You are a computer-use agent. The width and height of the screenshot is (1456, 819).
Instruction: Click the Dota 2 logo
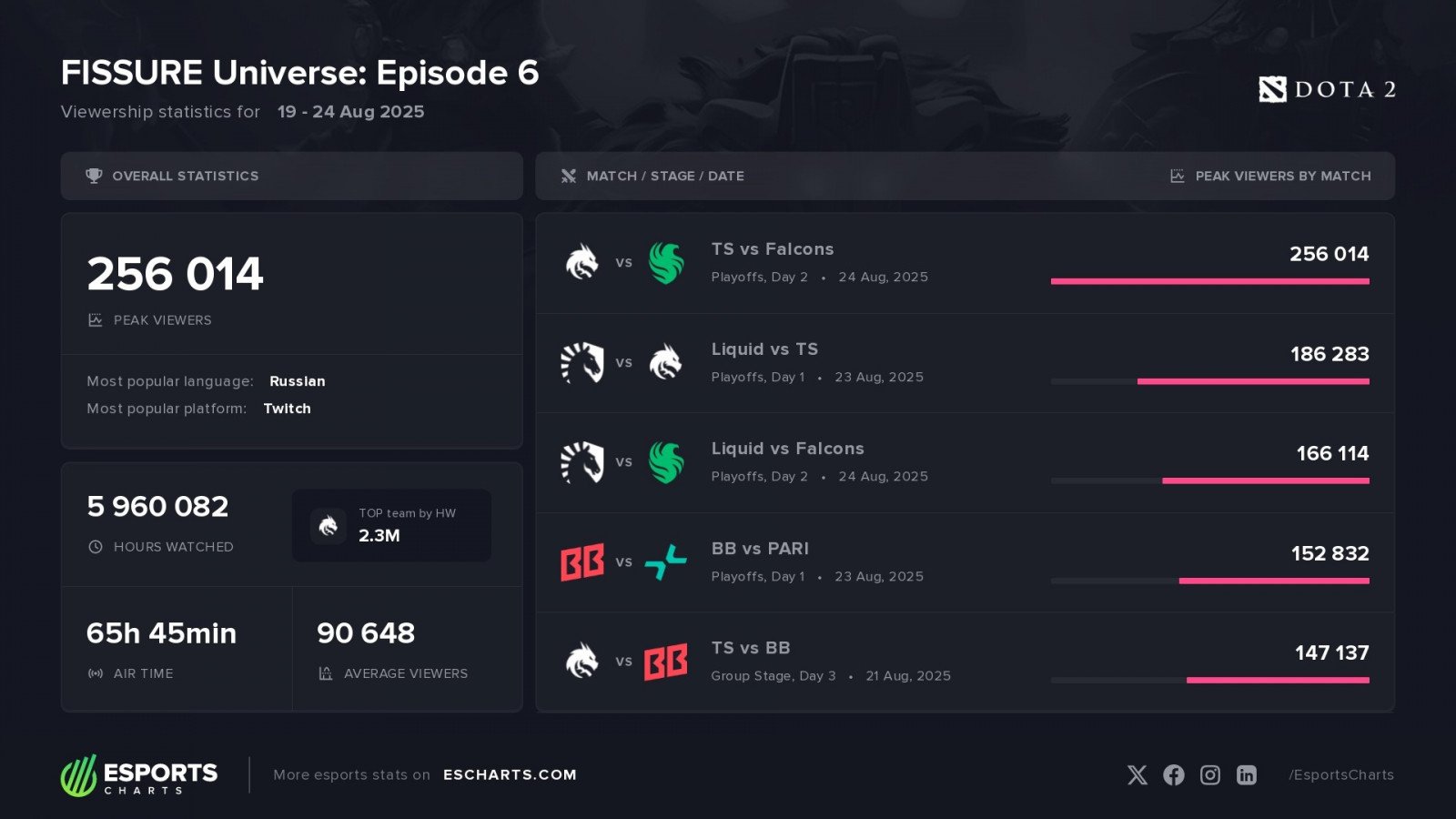pos(1327,89)
